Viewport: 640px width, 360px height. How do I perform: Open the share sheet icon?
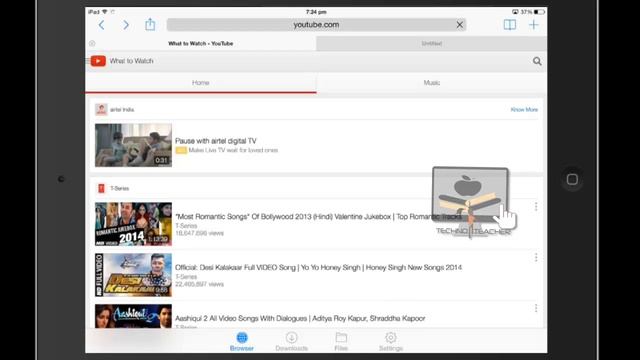[150, 24]
